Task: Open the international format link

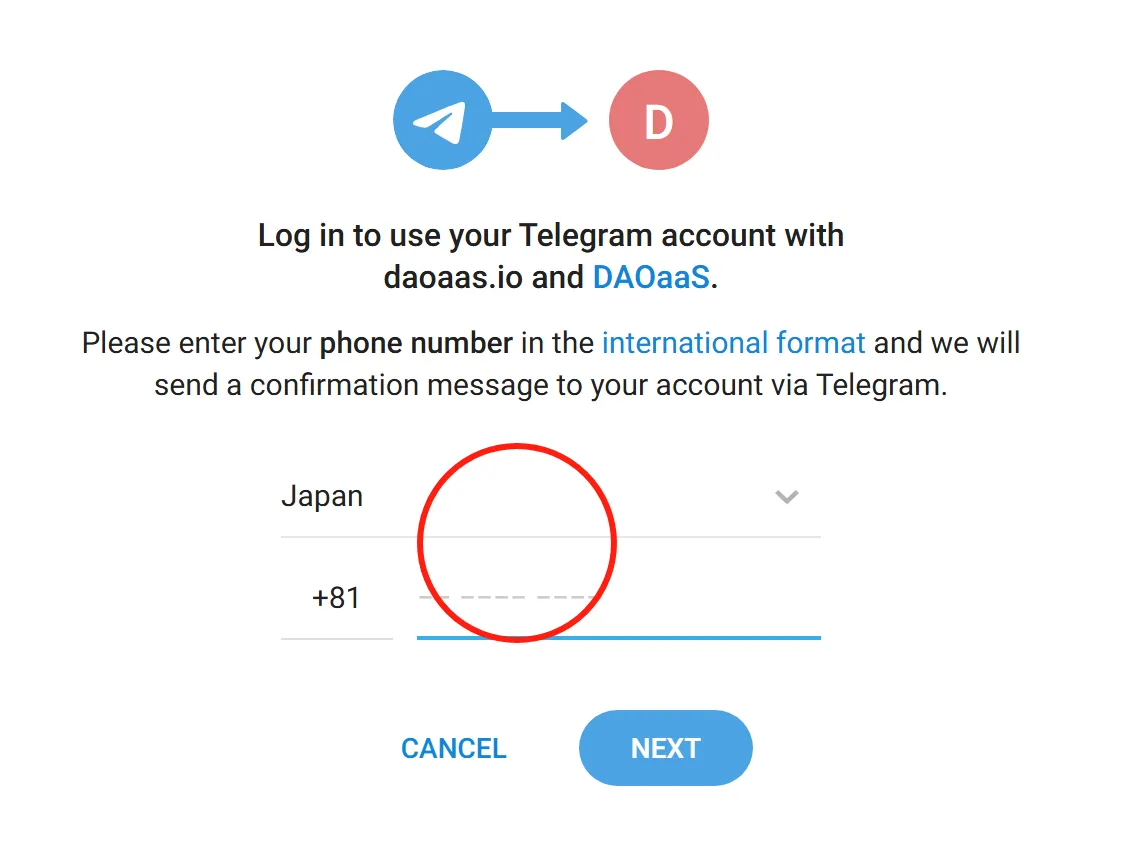Action: click(x=733, y=343)
